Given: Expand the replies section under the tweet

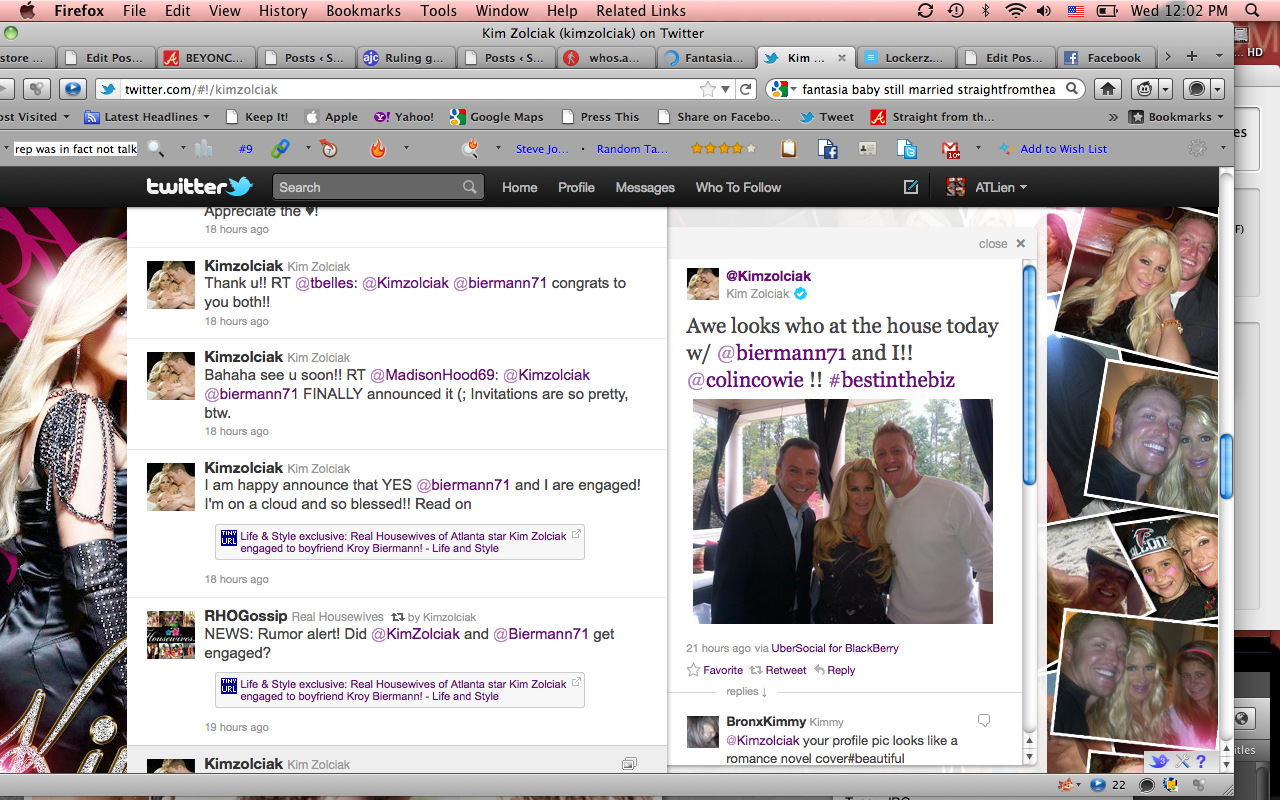Looking at the screenshot, I should pos(746,691).
